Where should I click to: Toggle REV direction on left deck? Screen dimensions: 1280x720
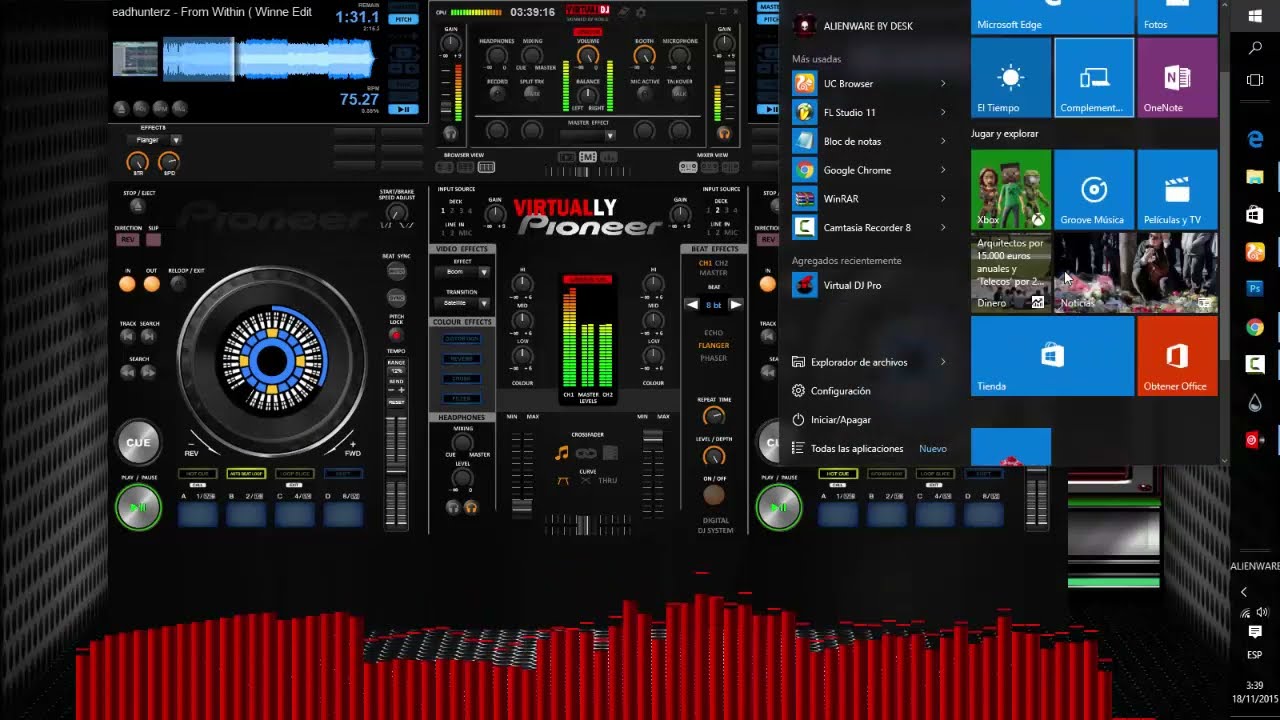tap(127, 240)
